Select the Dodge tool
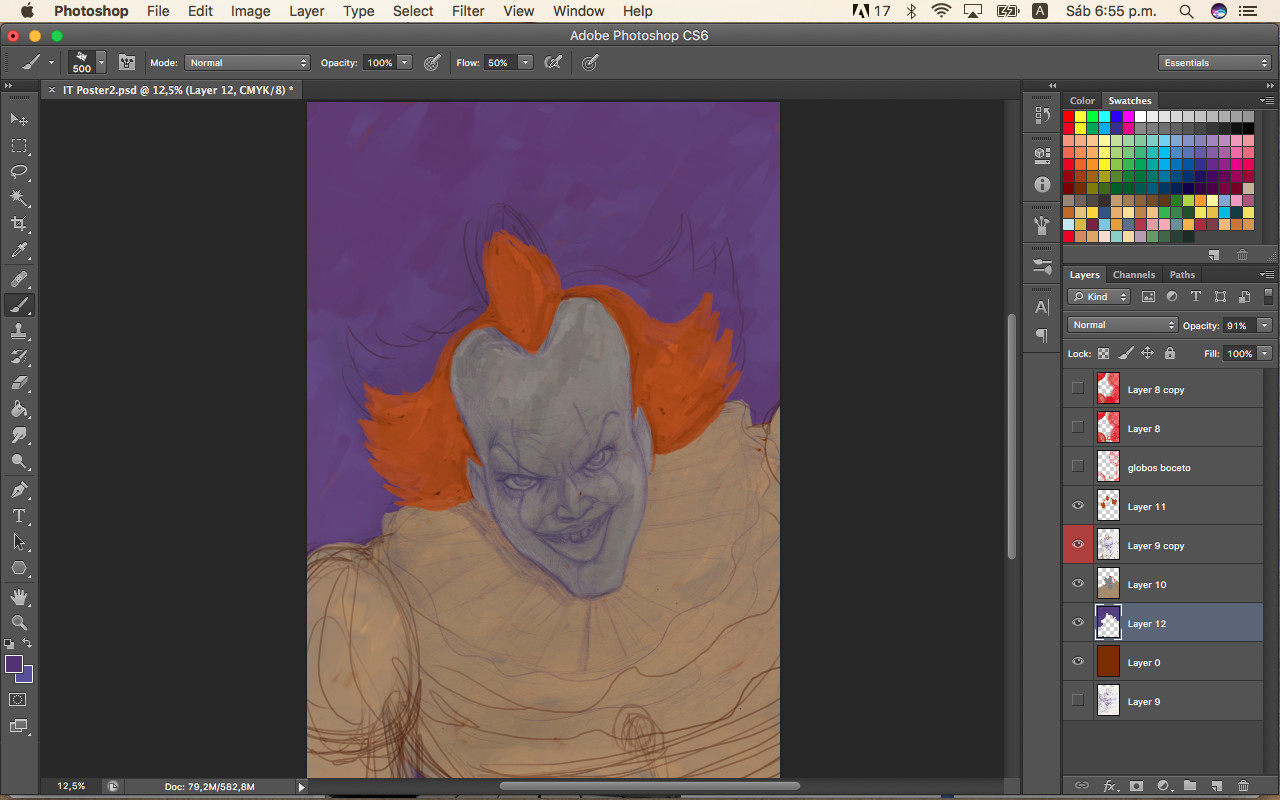The image size is (1280, 800). tap(19, 461)
